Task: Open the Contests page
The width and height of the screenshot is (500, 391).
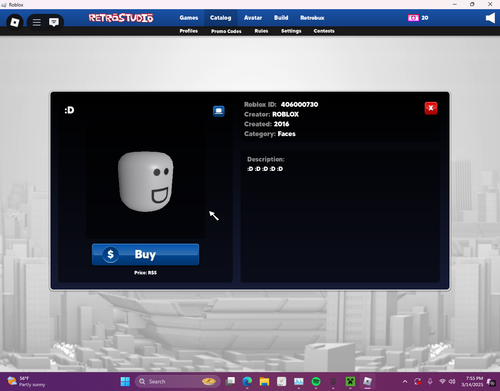Action: coord(324,31)
